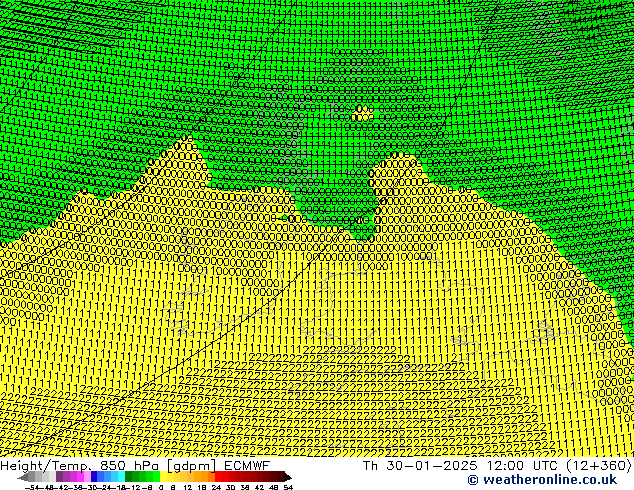
Task: Click the cyan segment of the color scale
Action: (x=121, y=477)
